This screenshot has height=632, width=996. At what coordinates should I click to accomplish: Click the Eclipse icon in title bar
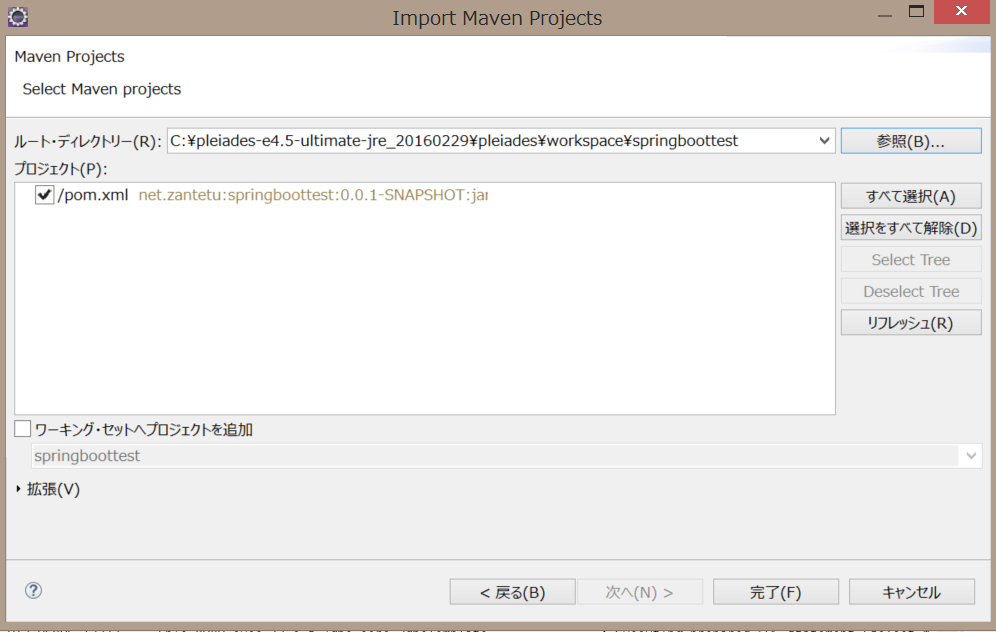click(17, 17)
